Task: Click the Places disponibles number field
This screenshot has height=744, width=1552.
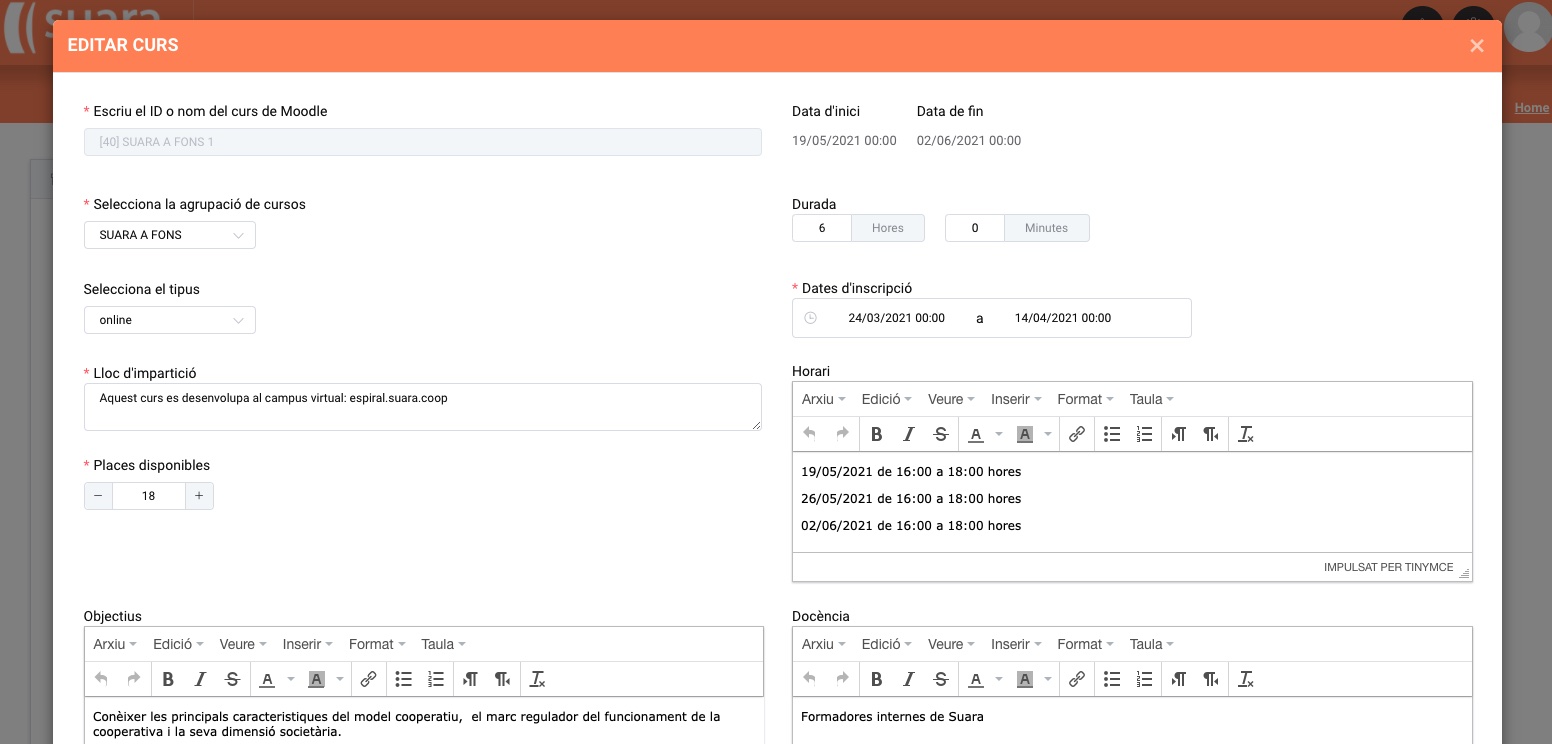Action: (x=149, y=496)
